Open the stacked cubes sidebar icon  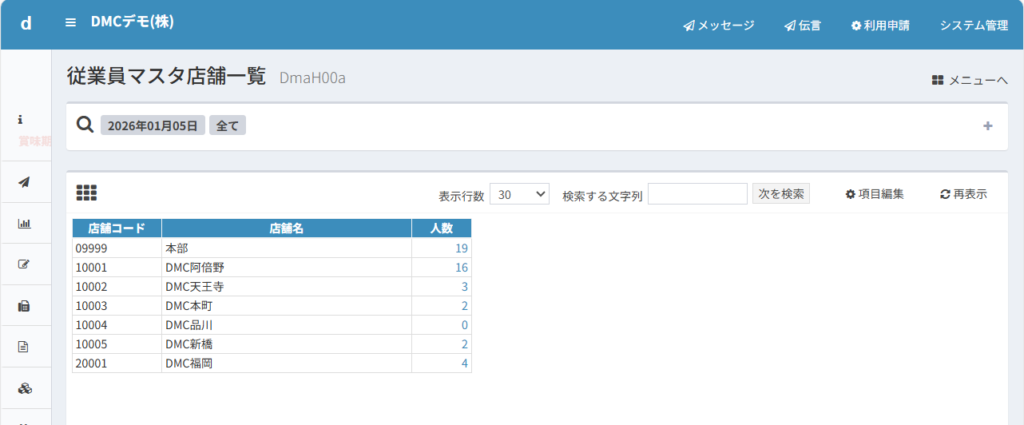(24, 388)
